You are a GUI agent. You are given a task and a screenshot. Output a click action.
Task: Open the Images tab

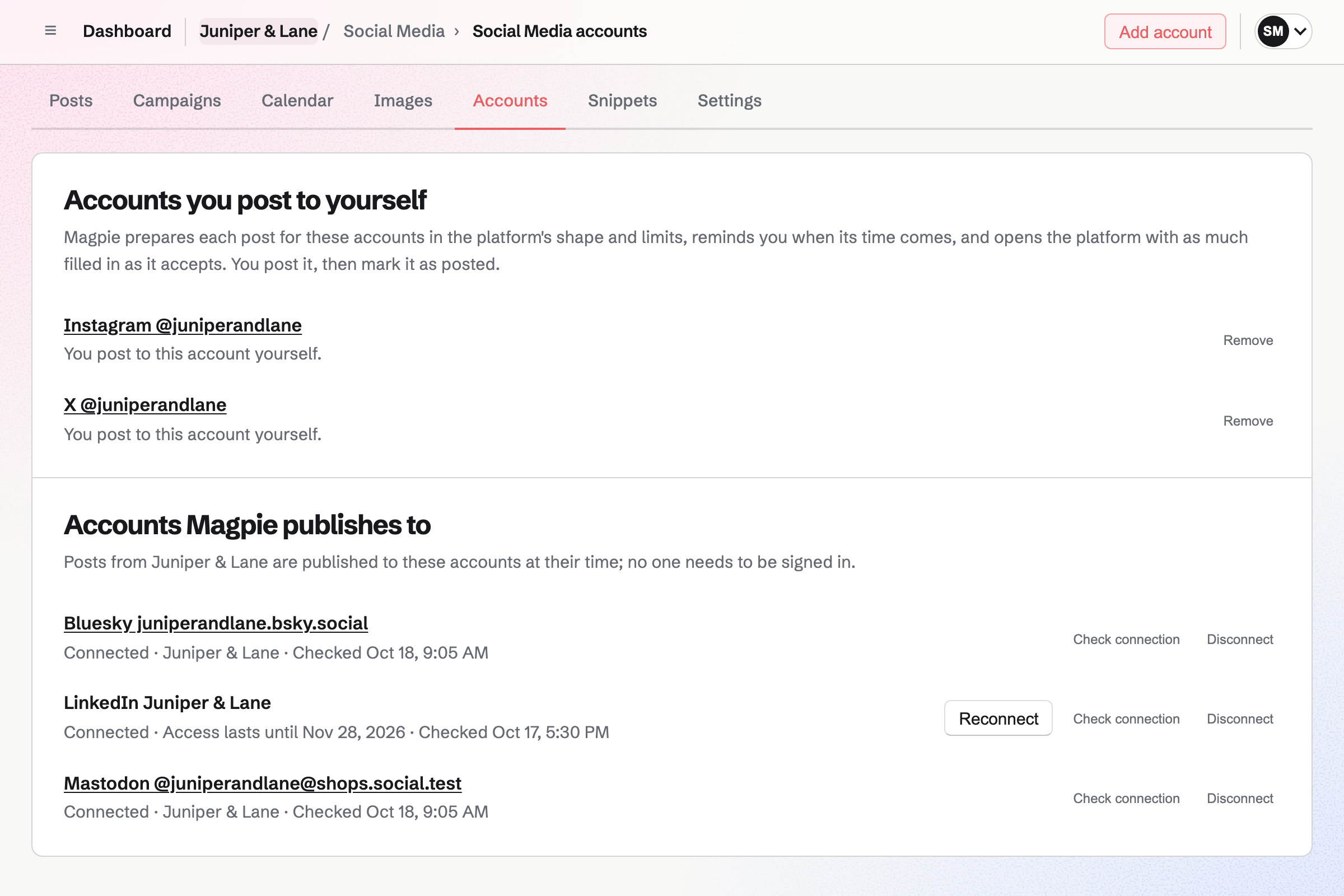point(403,101)
